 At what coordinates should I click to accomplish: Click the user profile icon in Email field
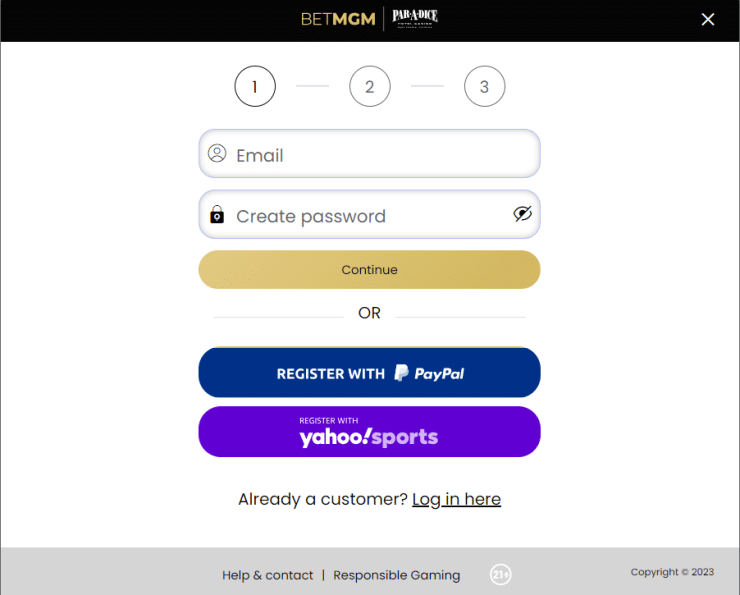click(217, 154)
